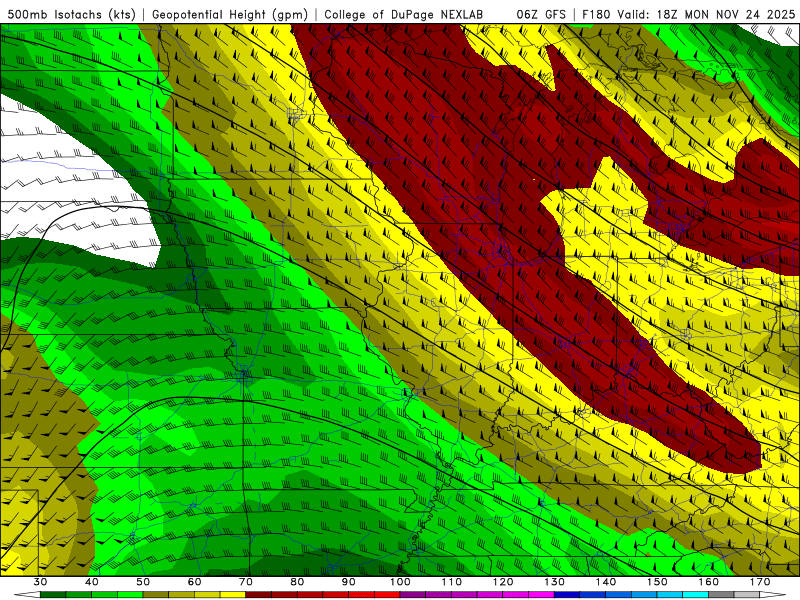Click the right arrow end of color bar
The height and width of the screenshot is (600, 800).
click(773, 595)
